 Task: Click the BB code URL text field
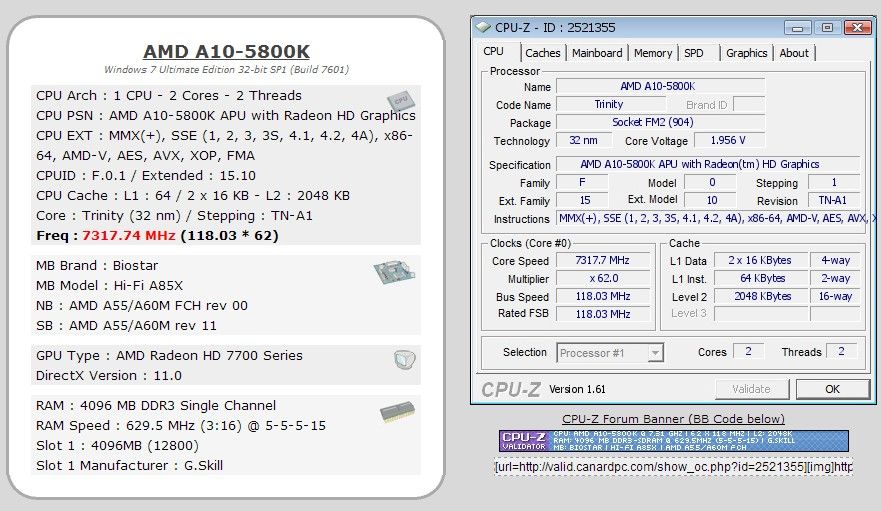[x=673, y=467]
